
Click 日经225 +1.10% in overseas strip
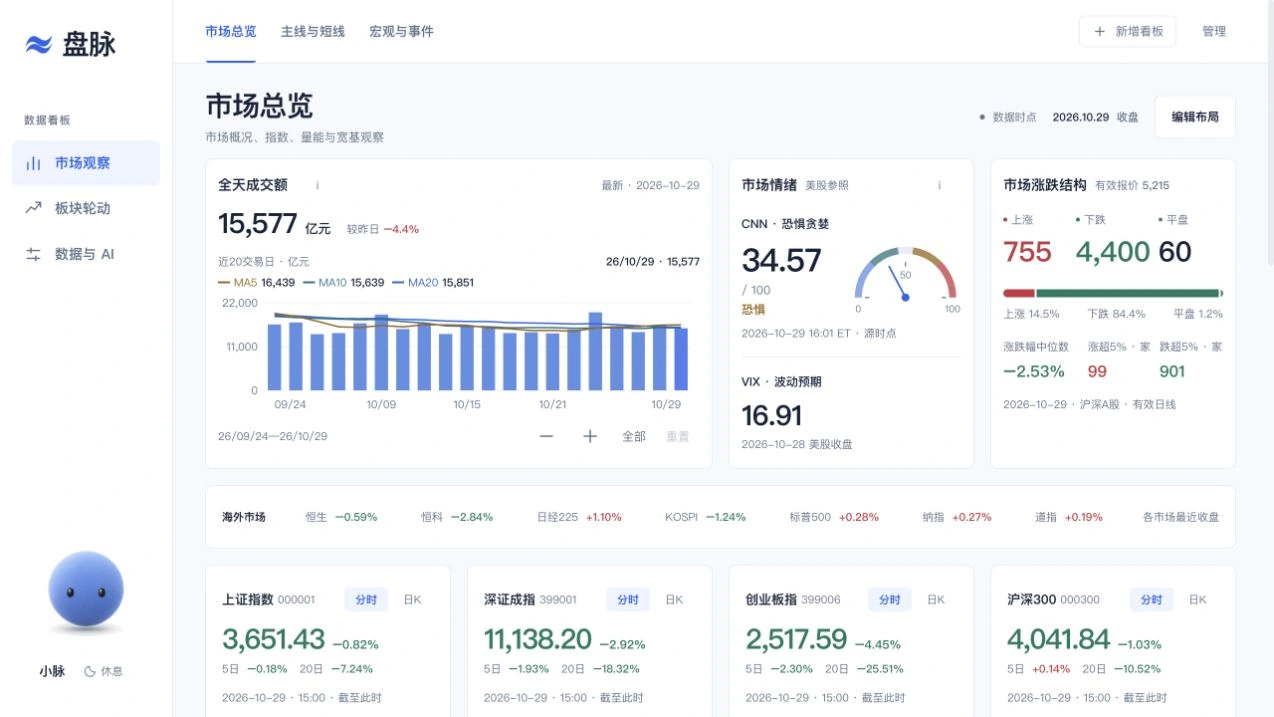[579, 517]
